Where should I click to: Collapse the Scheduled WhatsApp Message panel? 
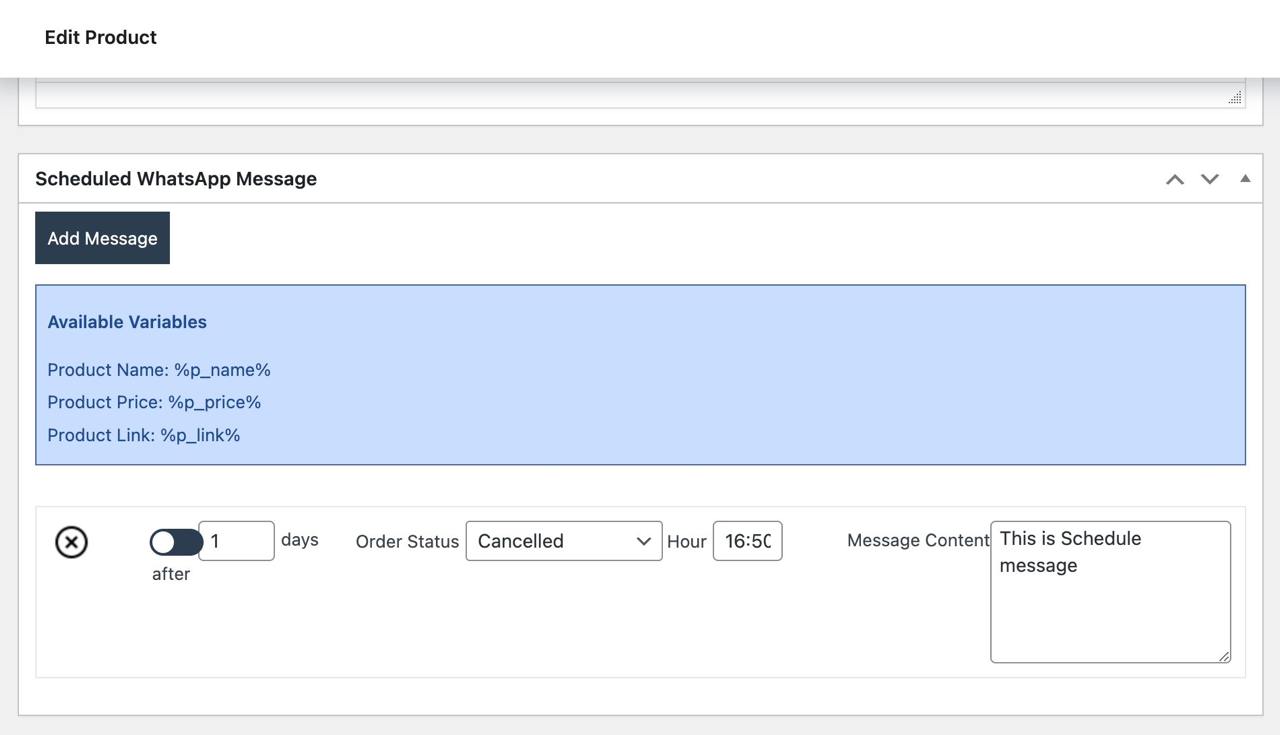pyautogui.click(x=1245, y=179)
